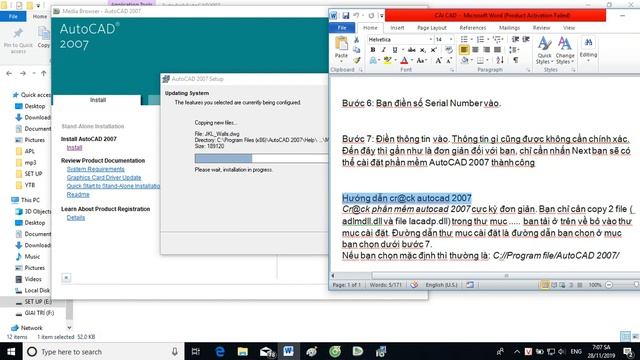Screen dimensions: 640x360
Task: Switch to the Insert tab in Word
Action: (397, 28)
